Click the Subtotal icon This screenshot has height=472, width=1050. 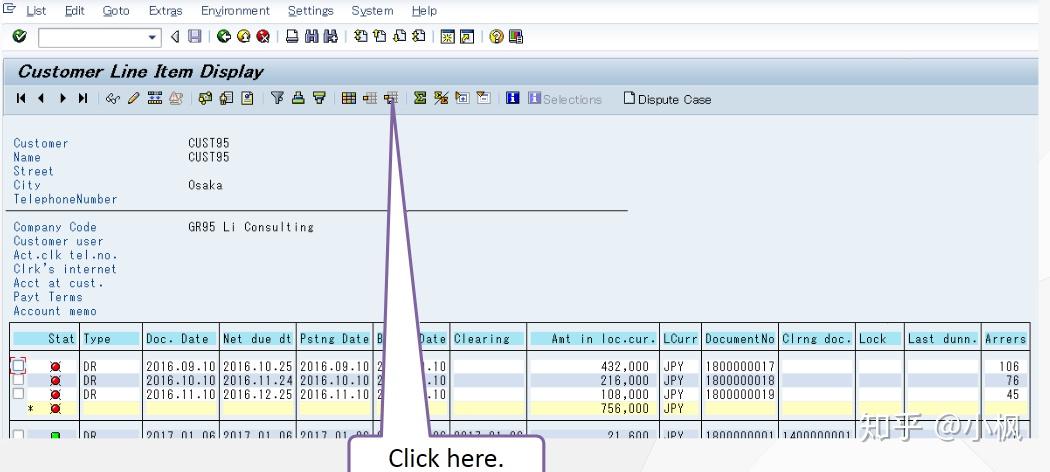coord(441,98)
